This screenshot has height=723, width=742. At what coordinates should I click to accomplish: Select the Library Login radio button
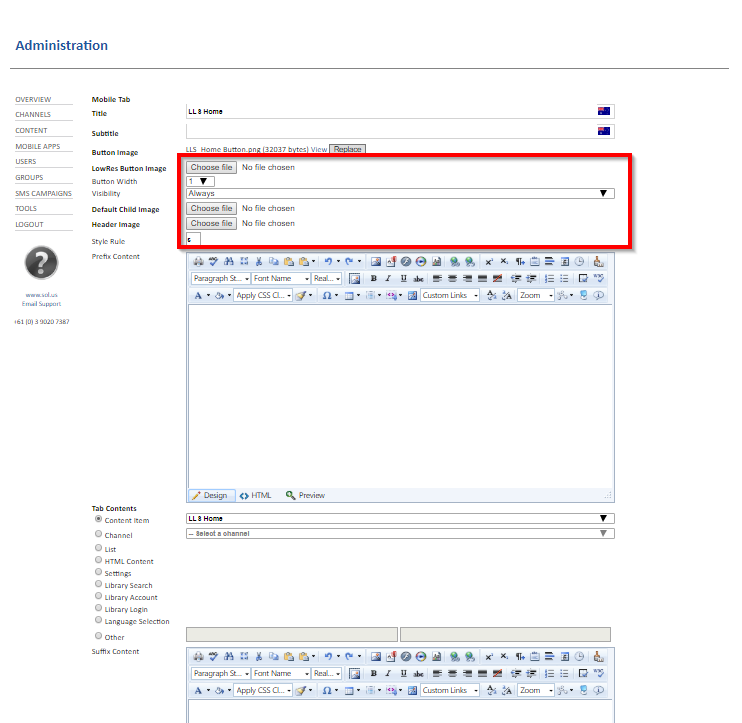[98, 608]
